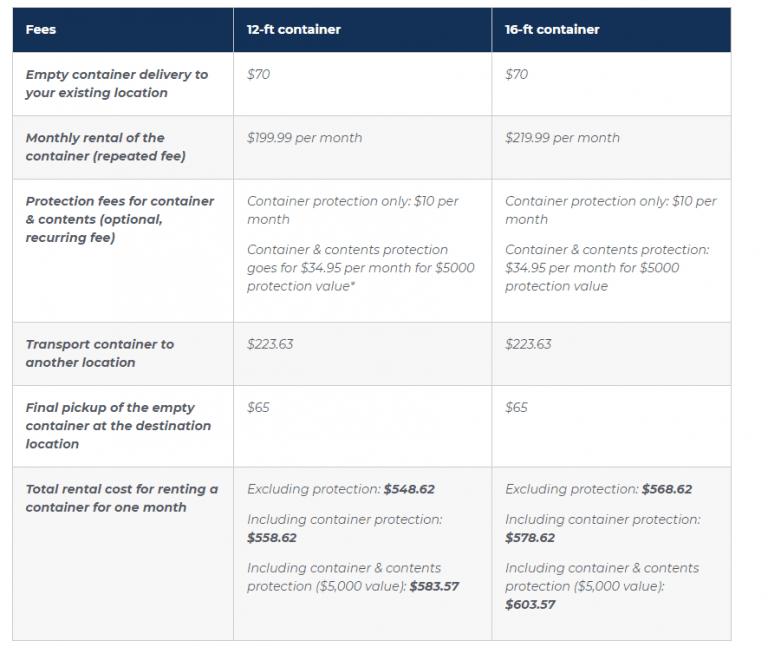The image size is (768, 647).
Task: Click the "Protection fees for container & contents" label
Action: pyautogui.click(x=119, y=219)
